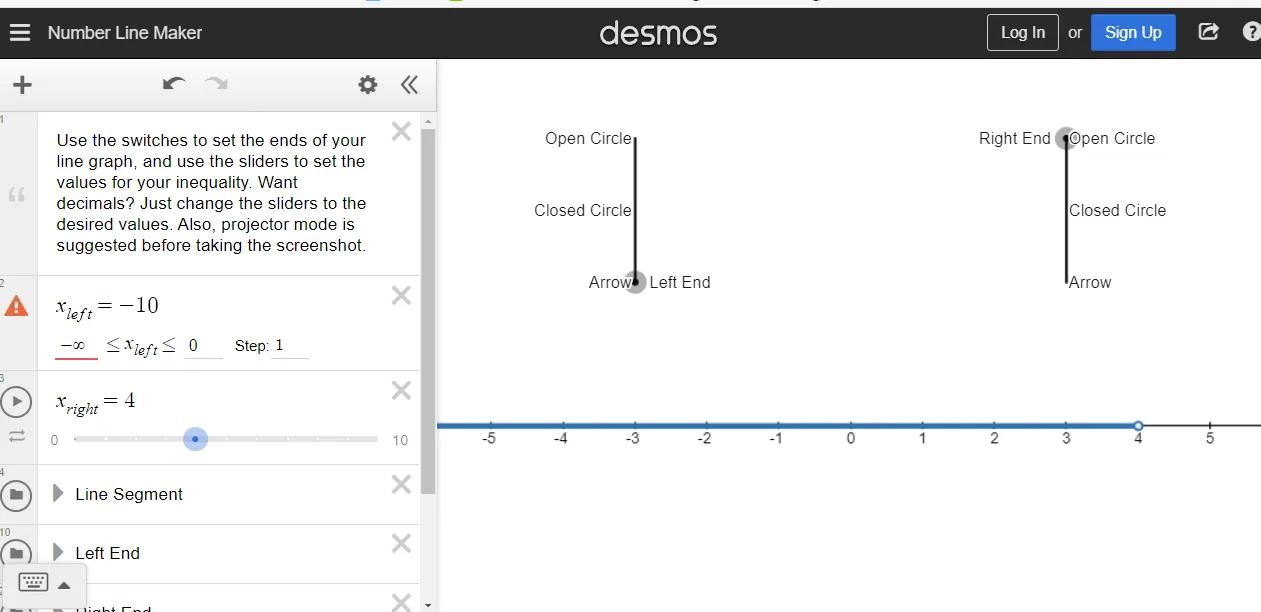Click the folder icon for Line Segment

coord(16,494)
